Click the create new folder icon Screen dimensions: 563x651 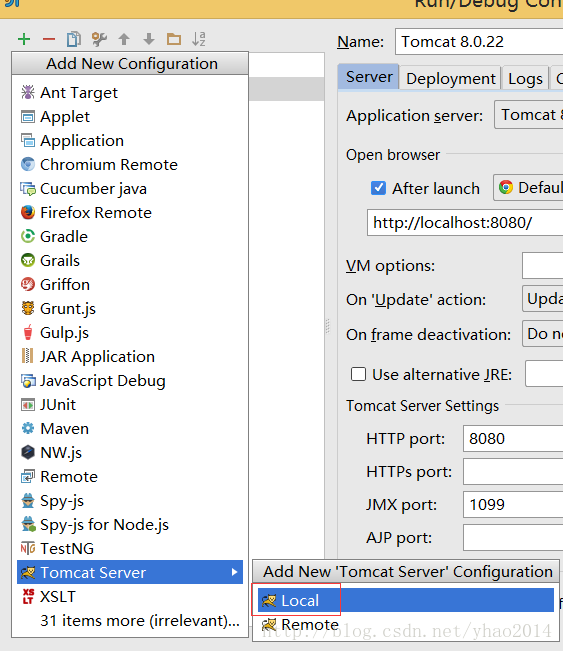pyautogui.click(x=174, y=39)
